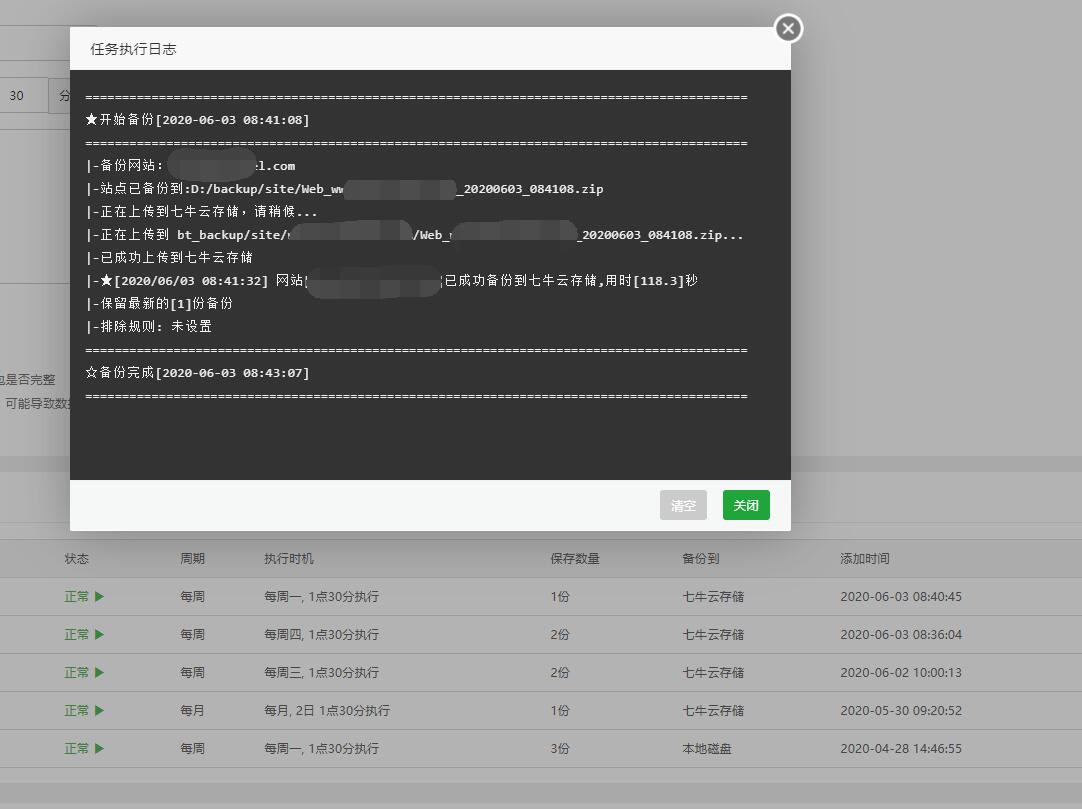Click the 正在上传到七牛云存储 log line
This screenshot has height=809, width=1082.
pos(201,211)
